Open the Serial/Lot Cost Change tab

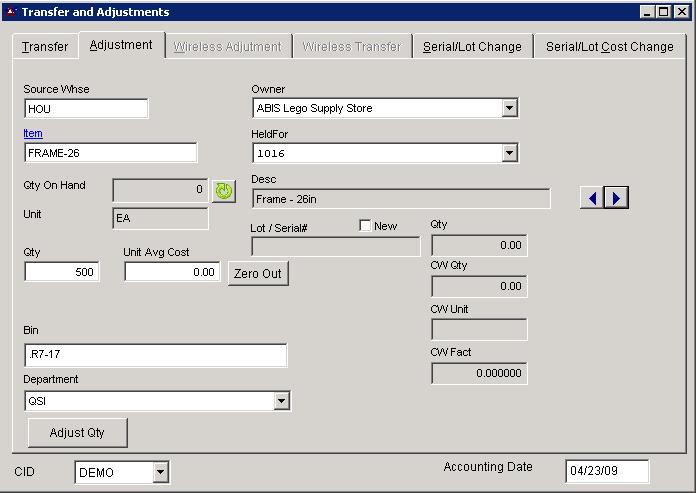click(x=609, y=47)
